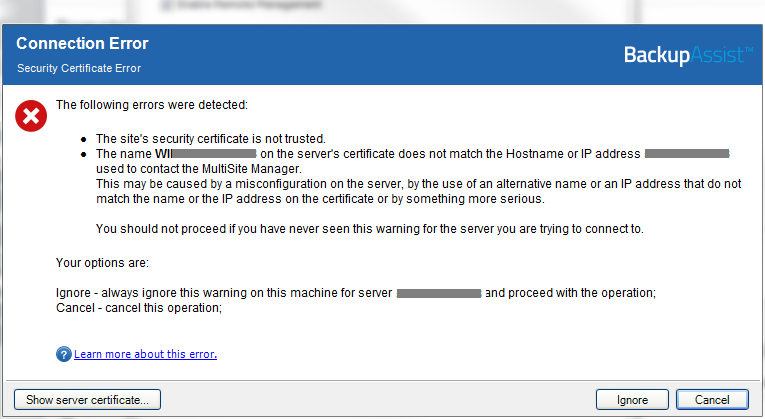Click the BackupAssist logo in header

(x=688, y=55)
